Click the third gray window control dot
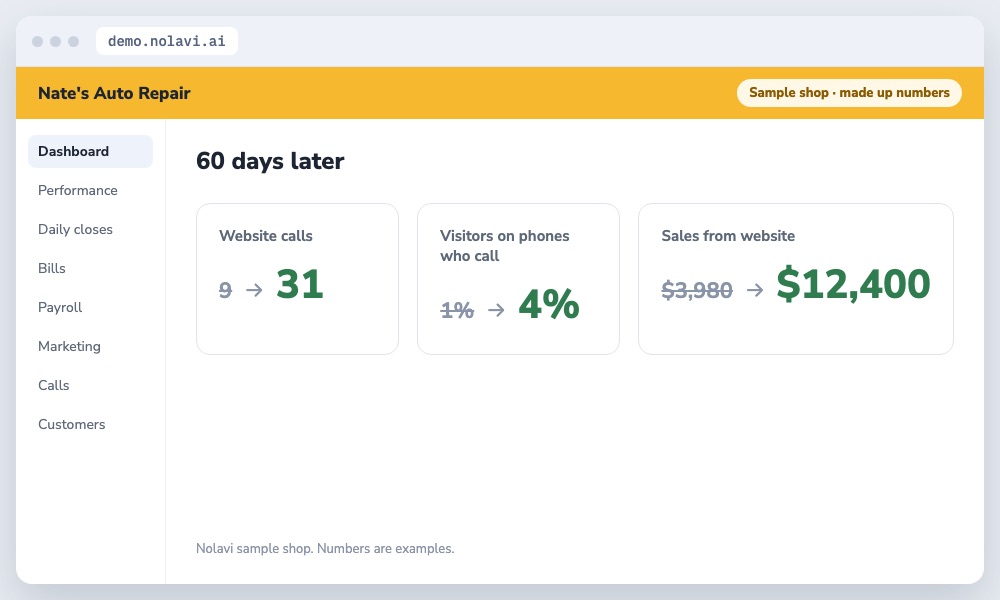The height and width of the screenshot is (600, 1000). [x=73, y=41]
